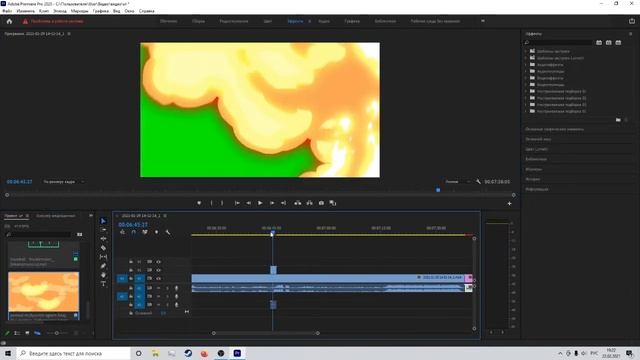Filter Effects panel by 32-bit color effects
This screenshot has width=640, height=360.
click(609, 42)
